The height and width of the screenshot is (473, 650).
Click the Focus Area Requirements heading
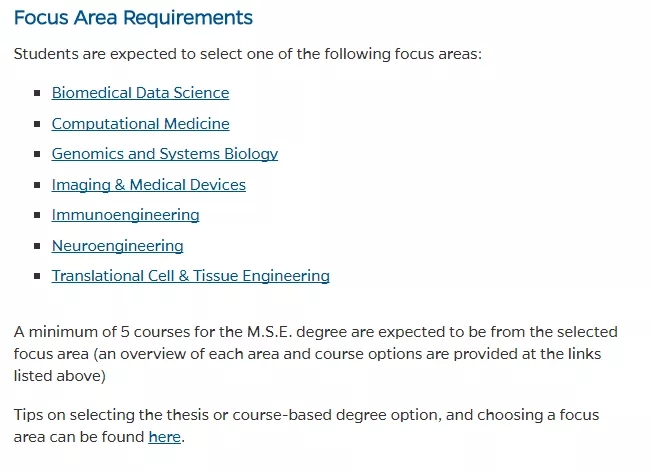[133, 18]
